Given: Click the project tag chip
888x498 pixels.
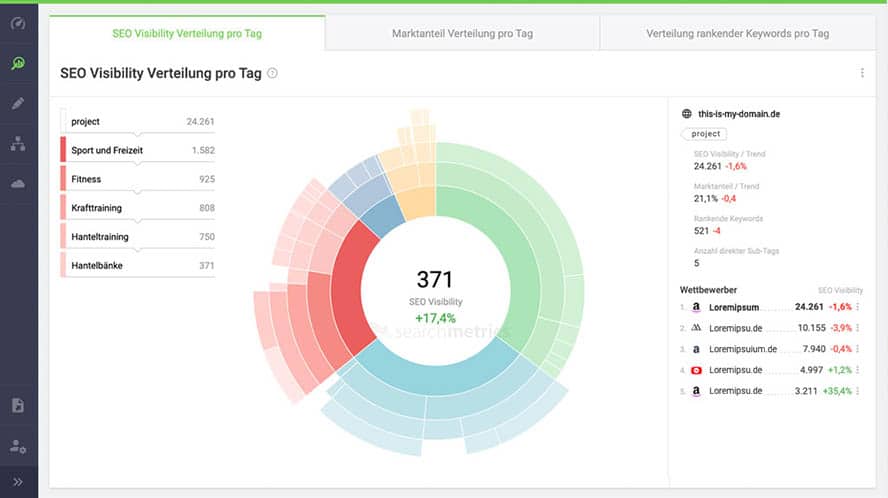Looking at the screenshot, I should click(x=705, y=134).
